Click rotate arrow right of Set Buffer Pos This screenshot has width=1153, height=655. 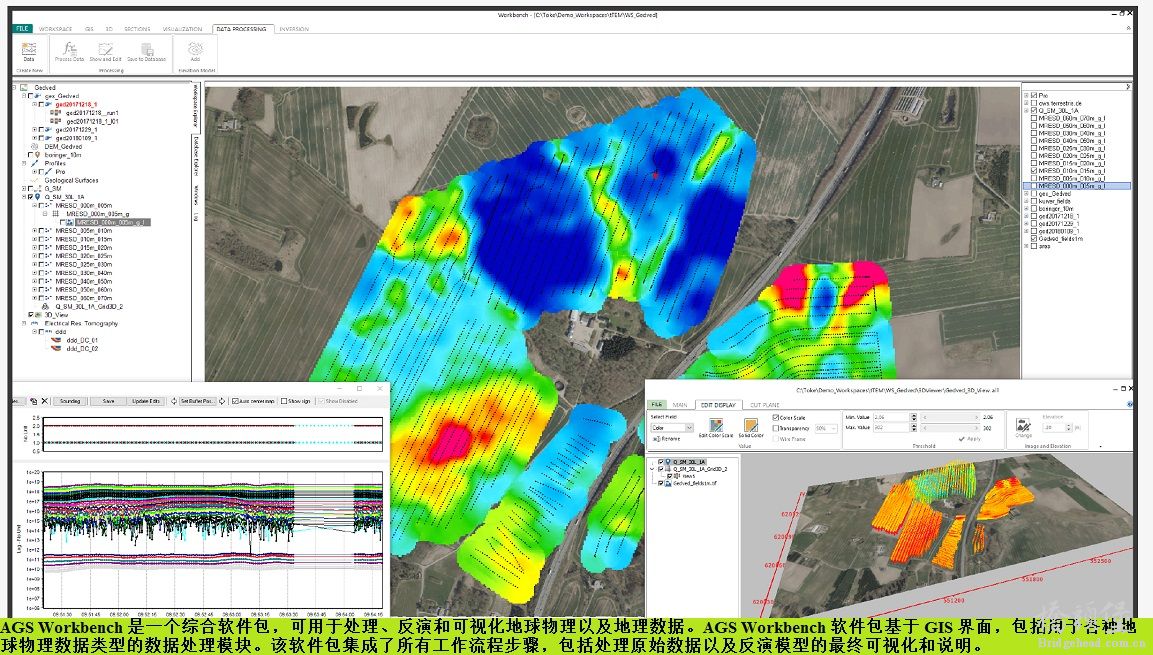point(222,401)
